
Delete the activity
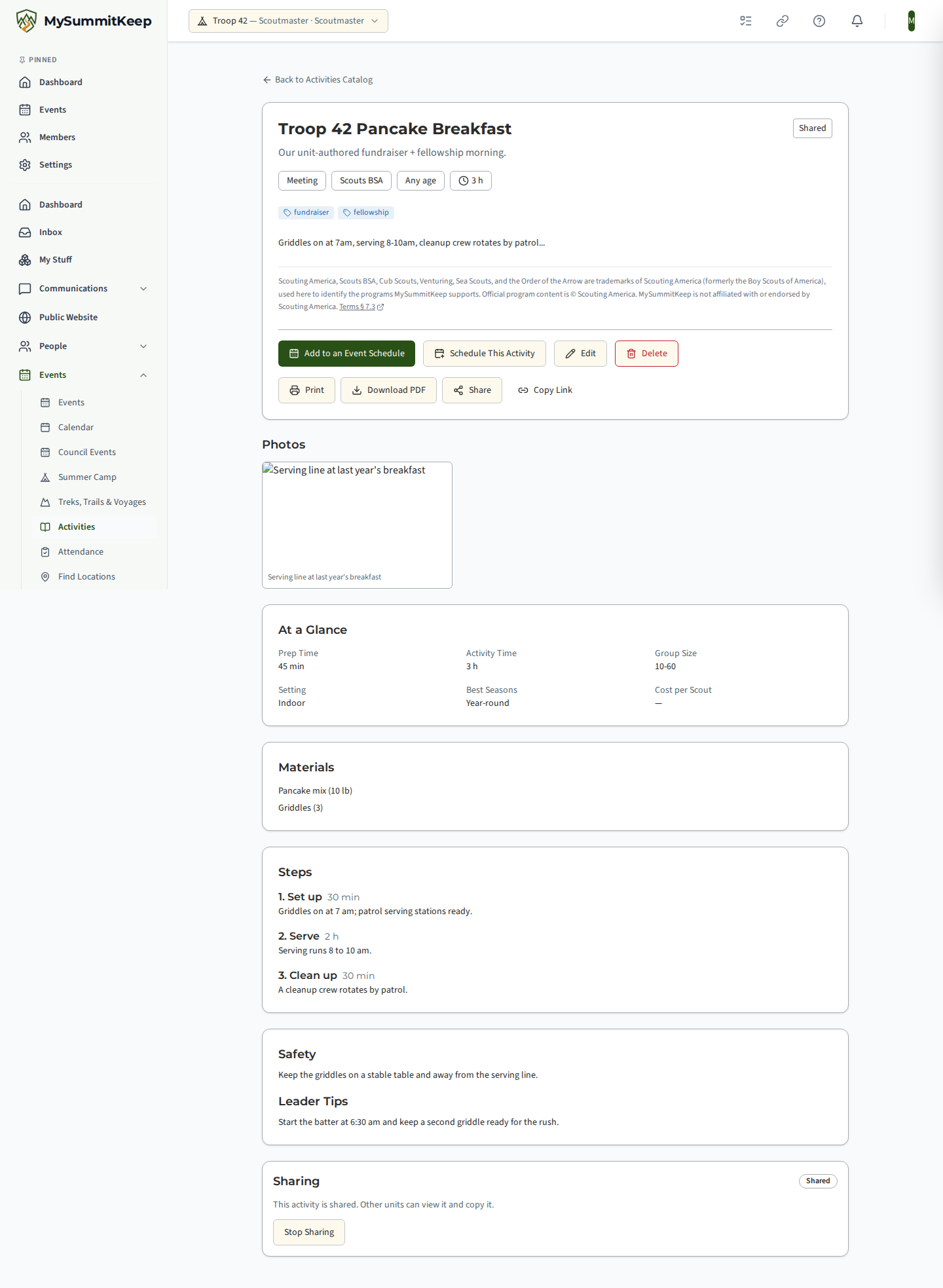[646, 354]
